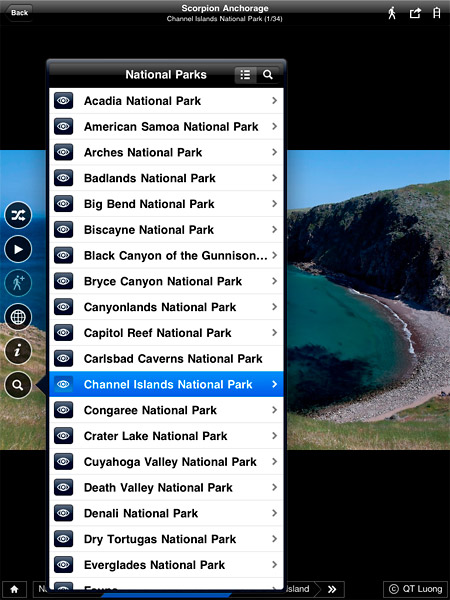The image size is (450, 600).
Task: Switch to list view in National Parks header
Action: [x=245, y=75]
